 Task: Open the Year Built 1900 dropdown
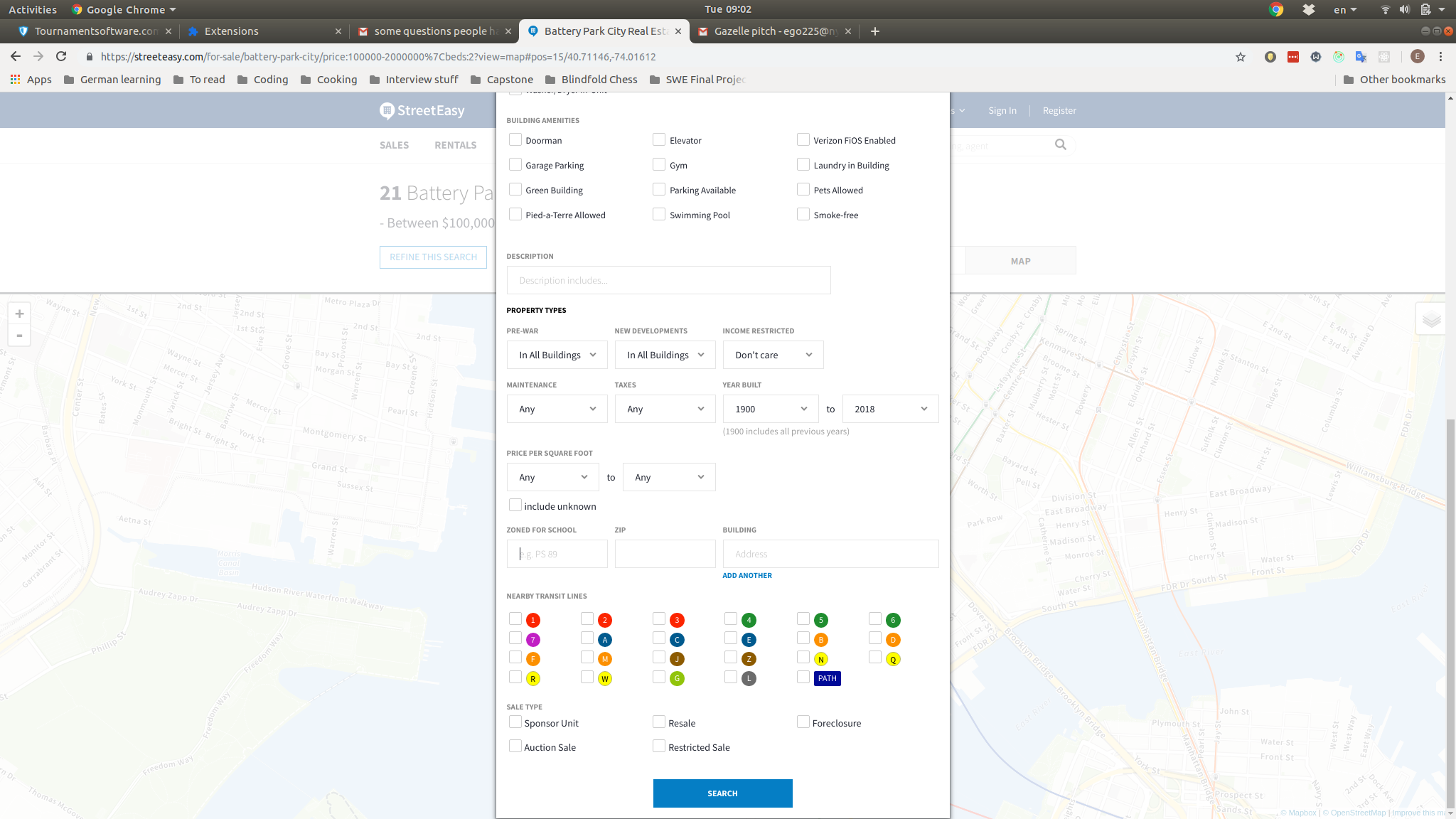770,409
